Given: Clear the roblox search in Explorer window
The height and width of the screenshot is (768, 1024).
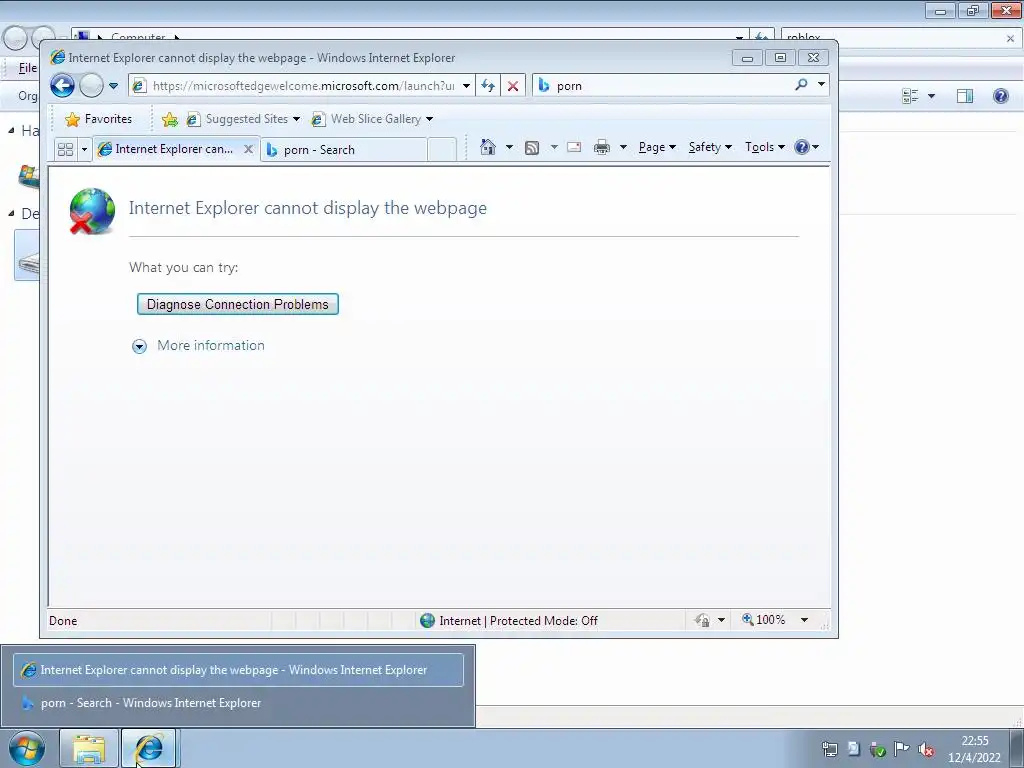Looking at the screenshot, I should tap(1010, 39).
